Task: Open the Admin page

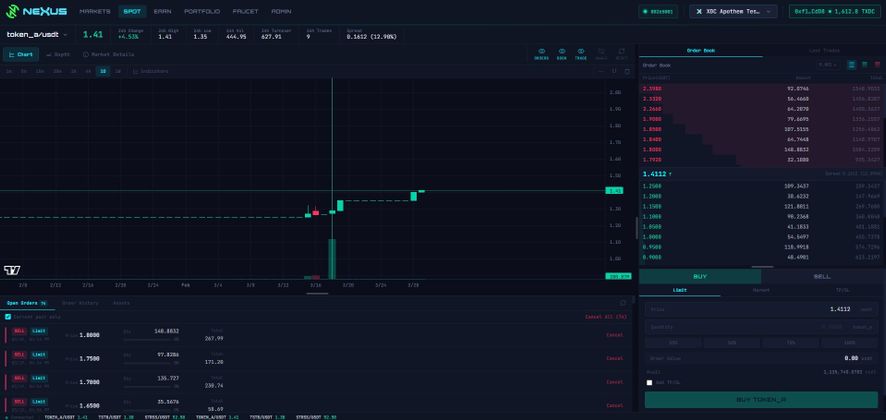Action: [281, 11]
